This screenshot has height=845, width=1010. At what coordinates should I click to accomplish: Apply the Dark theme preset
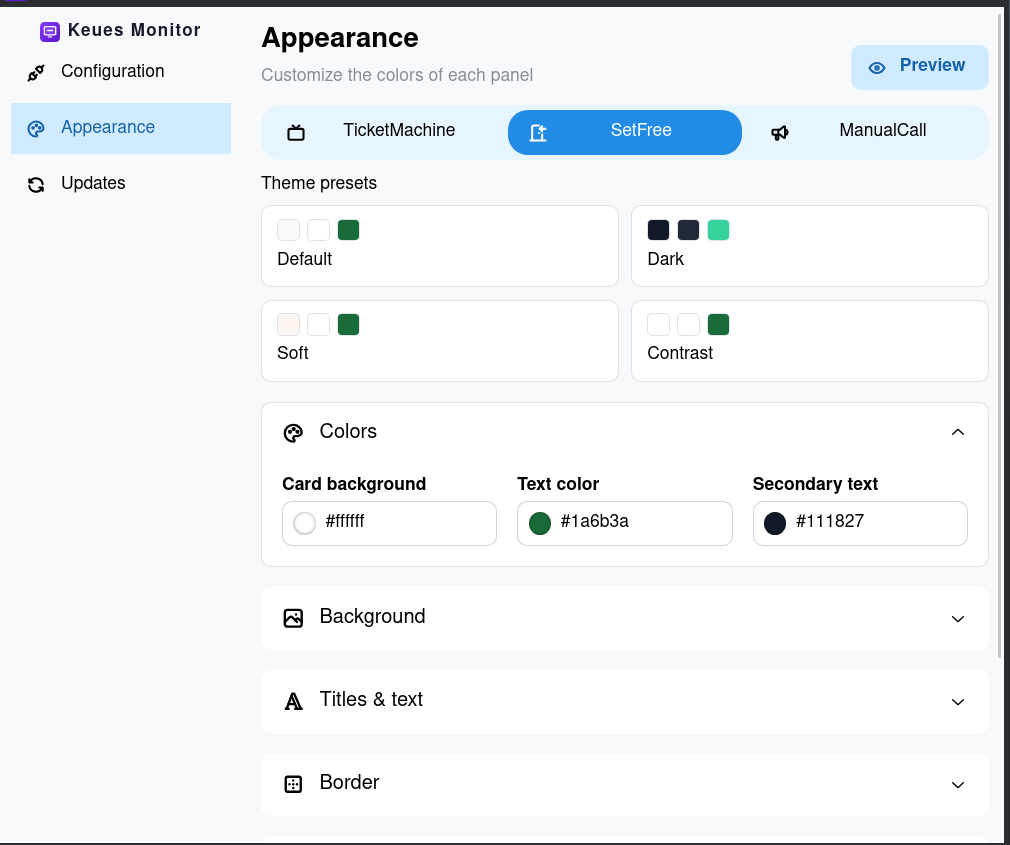pos(810,246)
